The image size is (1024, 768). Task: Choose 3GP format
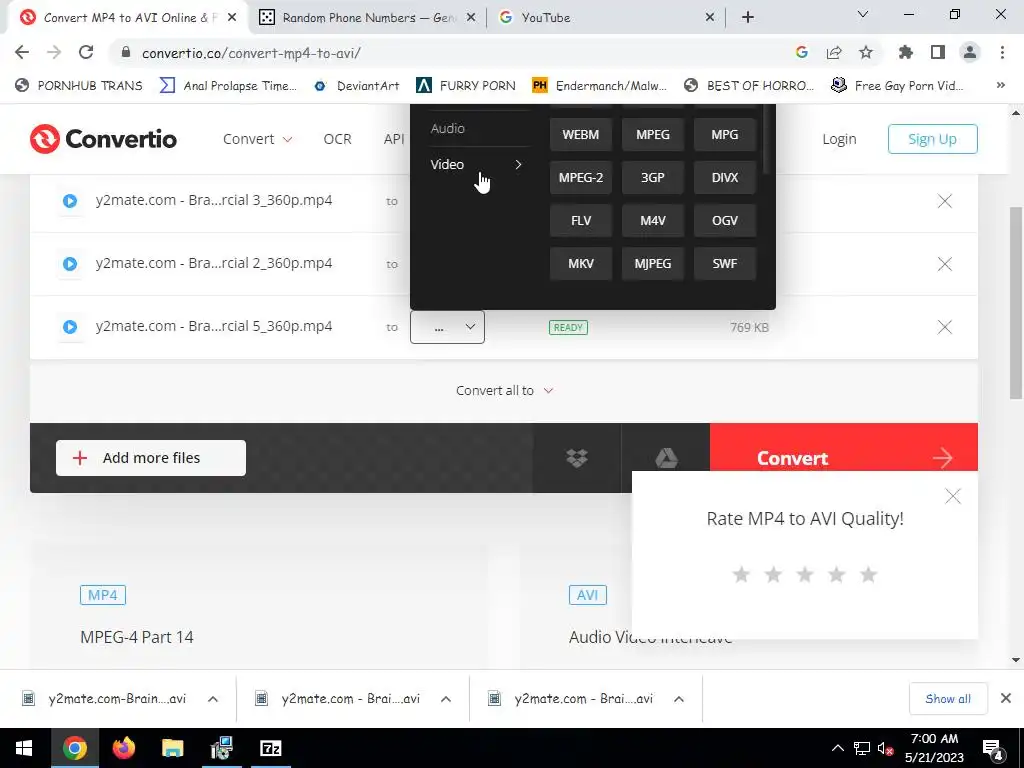tap(652, 178)
